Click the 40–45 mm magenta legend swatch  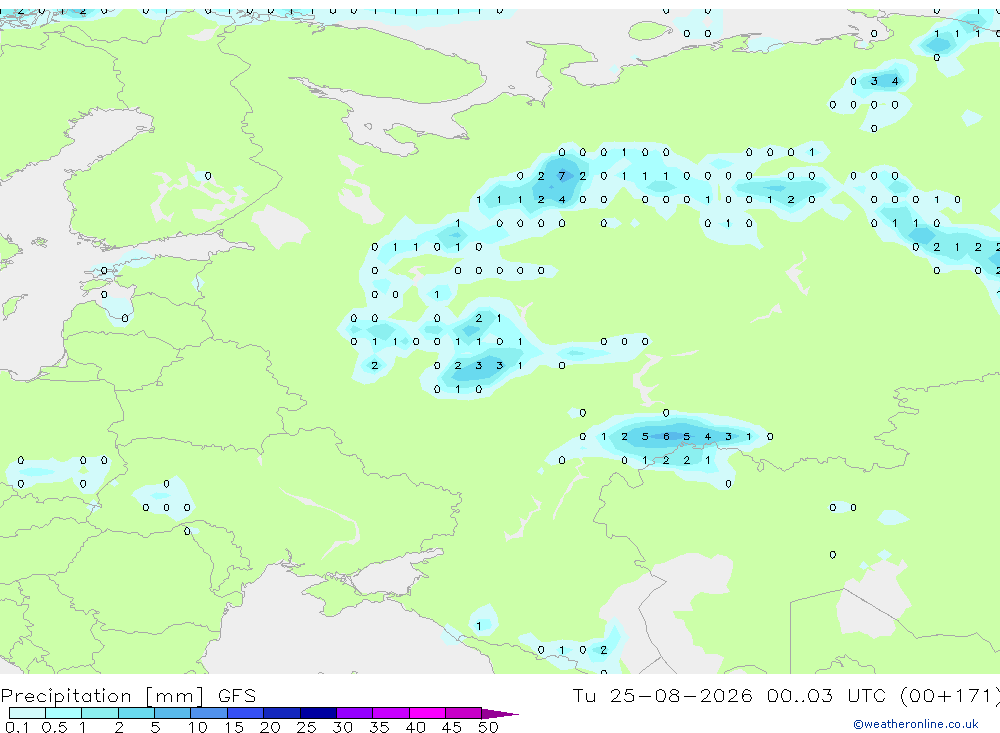point(427,713)
